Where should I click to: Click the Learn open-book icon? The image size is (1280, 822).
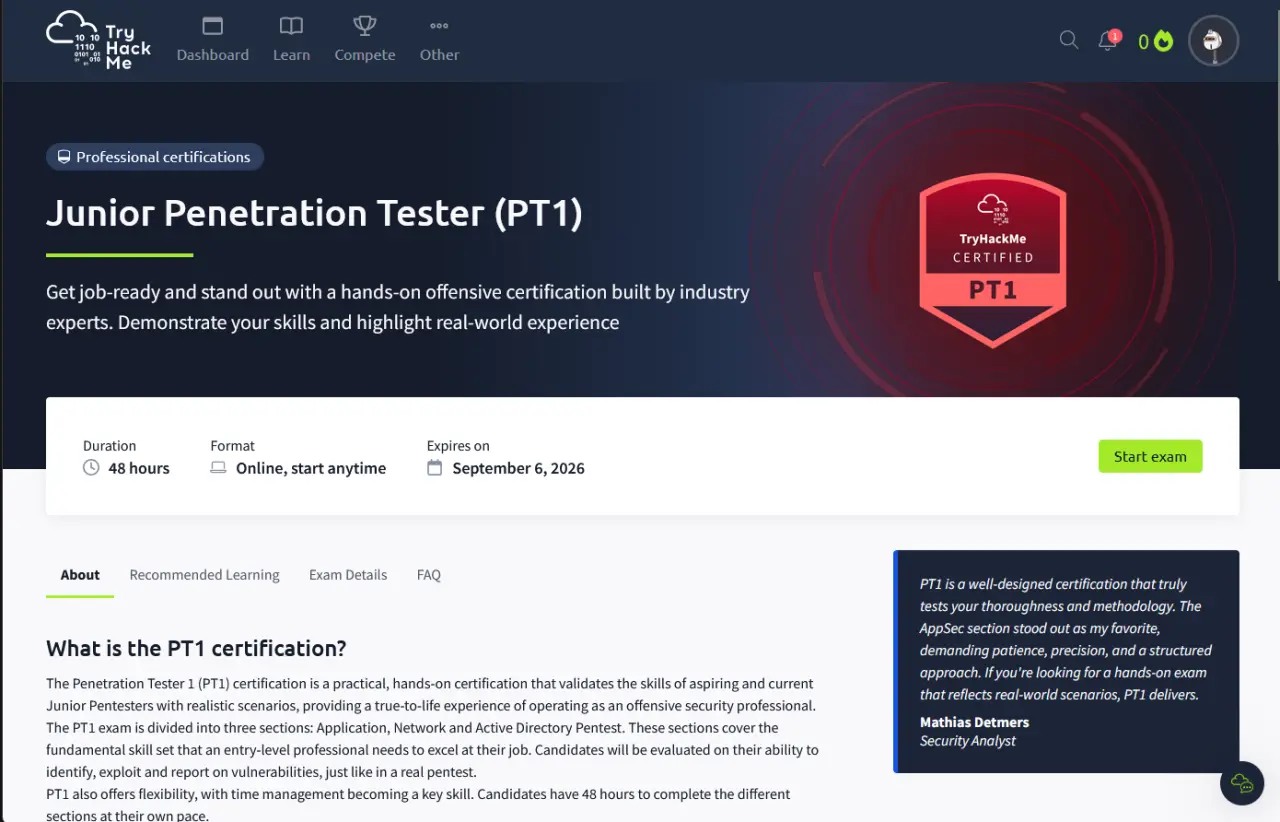coord(291,26)
